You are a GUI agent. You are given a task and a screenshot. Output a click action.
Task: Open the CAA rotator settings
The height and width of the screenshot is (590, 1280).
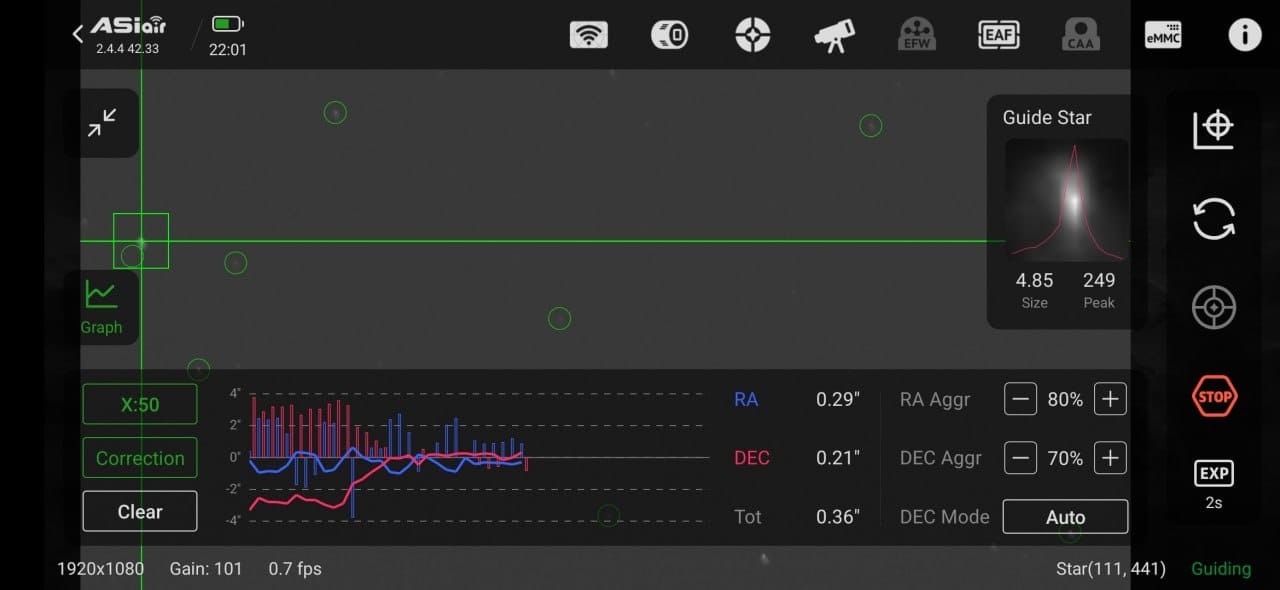click(x=1081, y=35)
